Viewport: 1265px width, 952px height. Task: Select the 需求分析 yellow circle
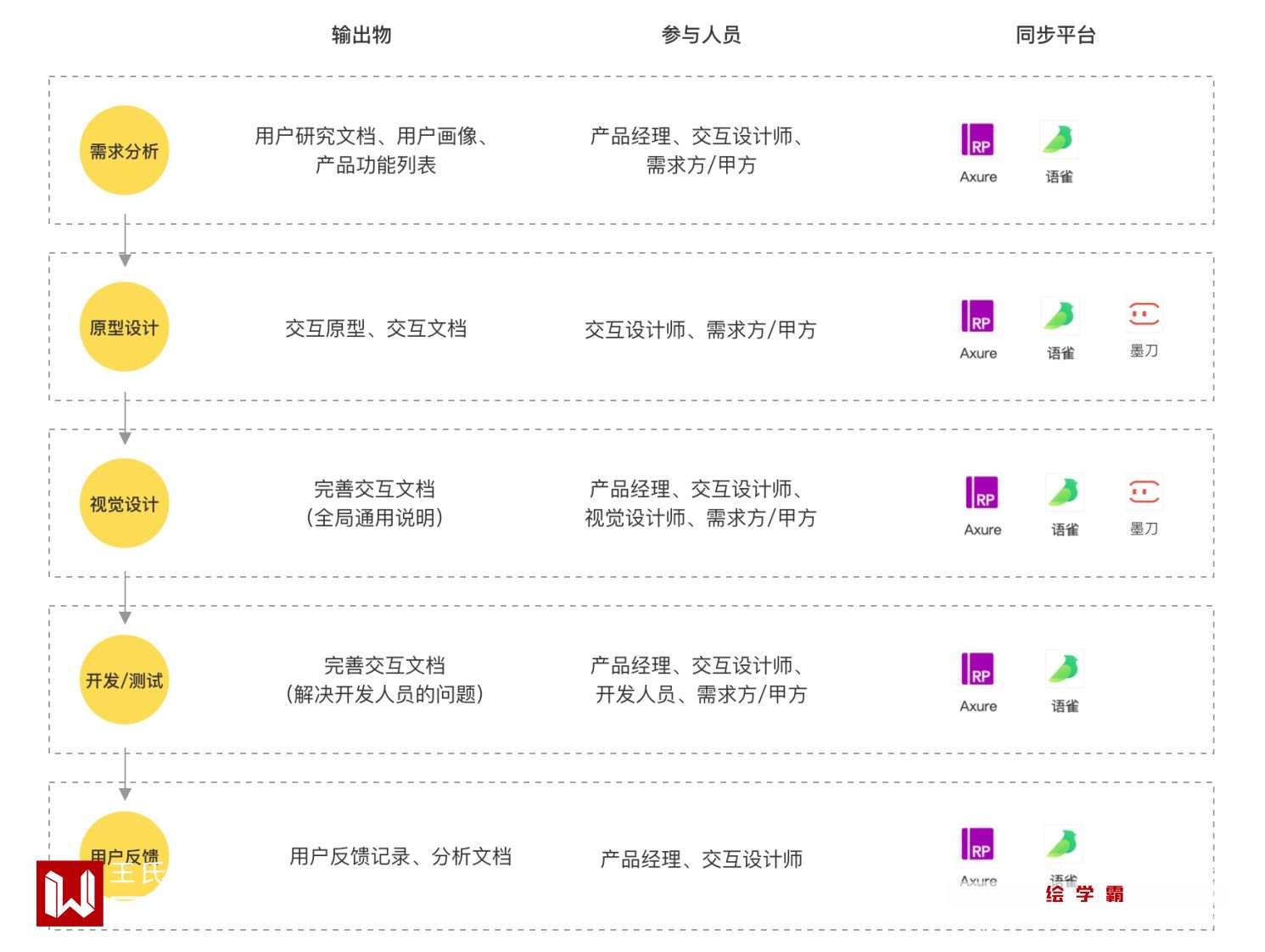[x=124, y=151]
